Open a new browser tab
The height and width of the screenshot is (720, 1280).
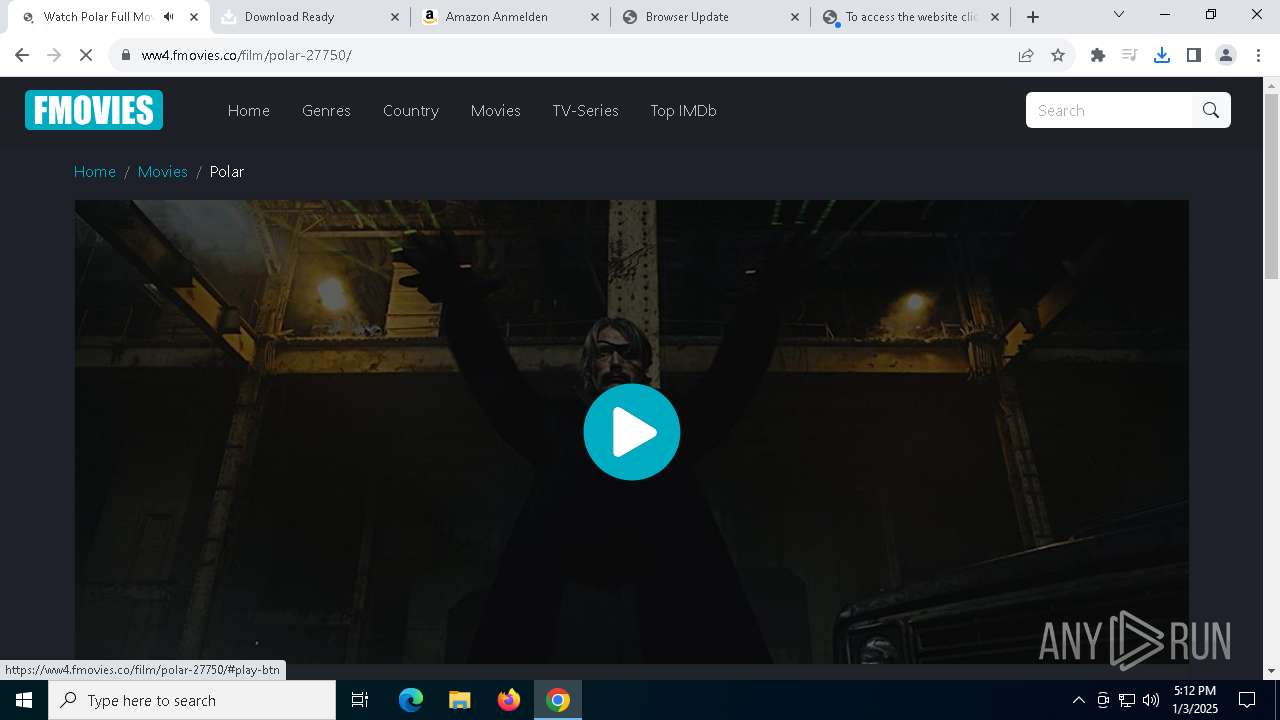coord(1033,17)
